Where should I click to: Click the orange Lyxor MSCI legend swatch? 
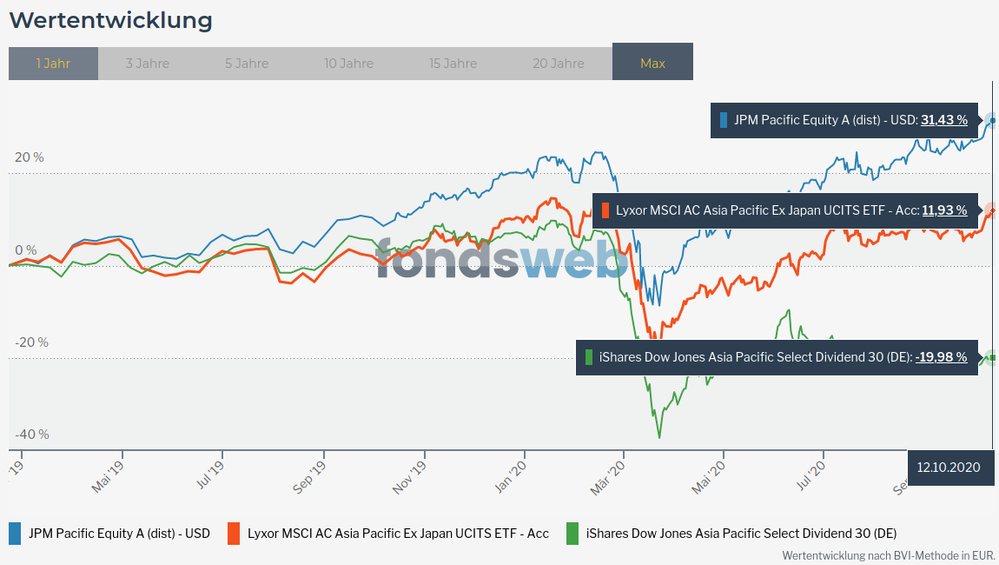tap(234, 533)
